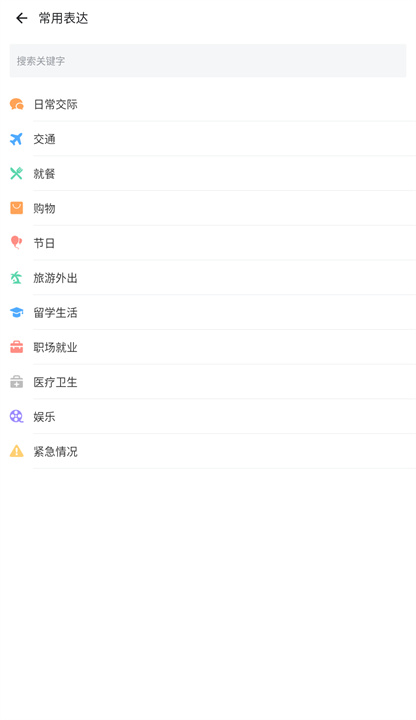Open the 紧急情况 category

click(x=208, y=451)
